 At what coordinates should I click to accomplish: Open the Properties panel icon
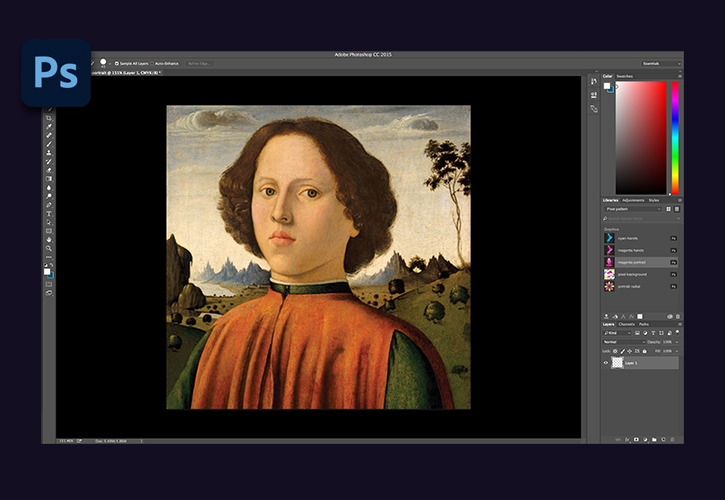click(x=594, y=95)
